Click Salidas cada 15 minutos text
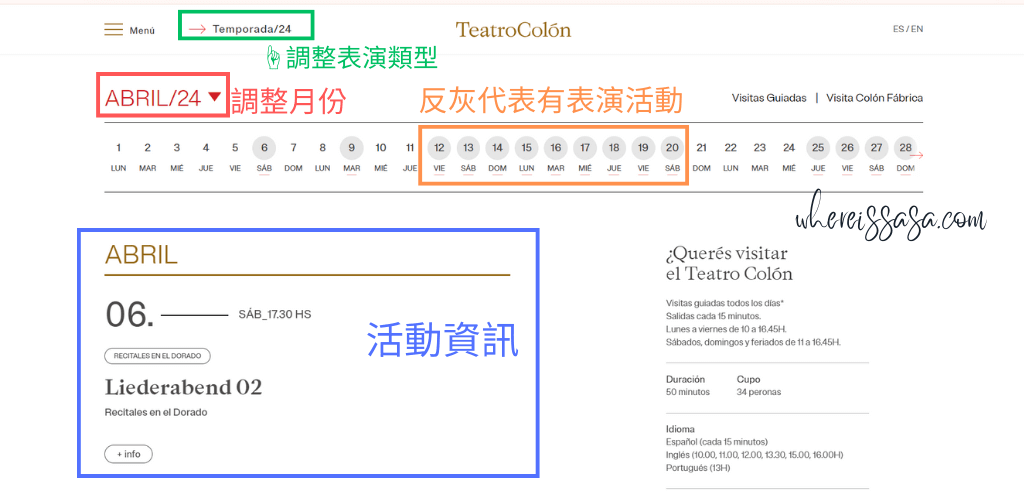 pos(713,316)
